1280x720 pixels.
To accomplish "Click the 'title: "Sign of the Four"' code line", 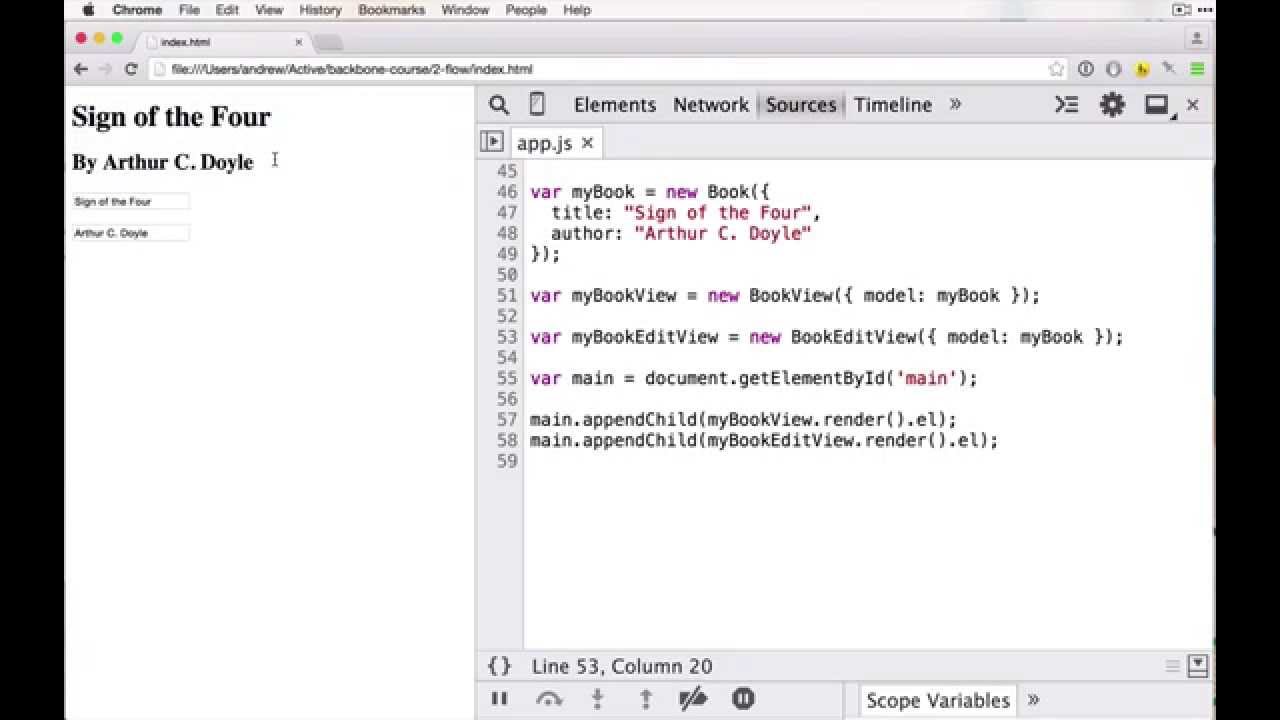I will (x=686, y=213).
